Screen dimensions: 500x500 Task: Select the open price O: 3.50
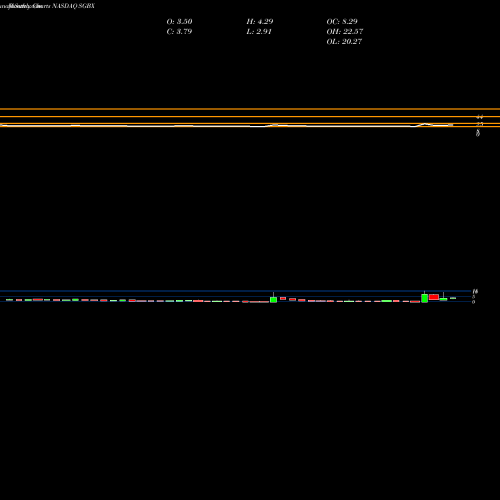point(179,21)
